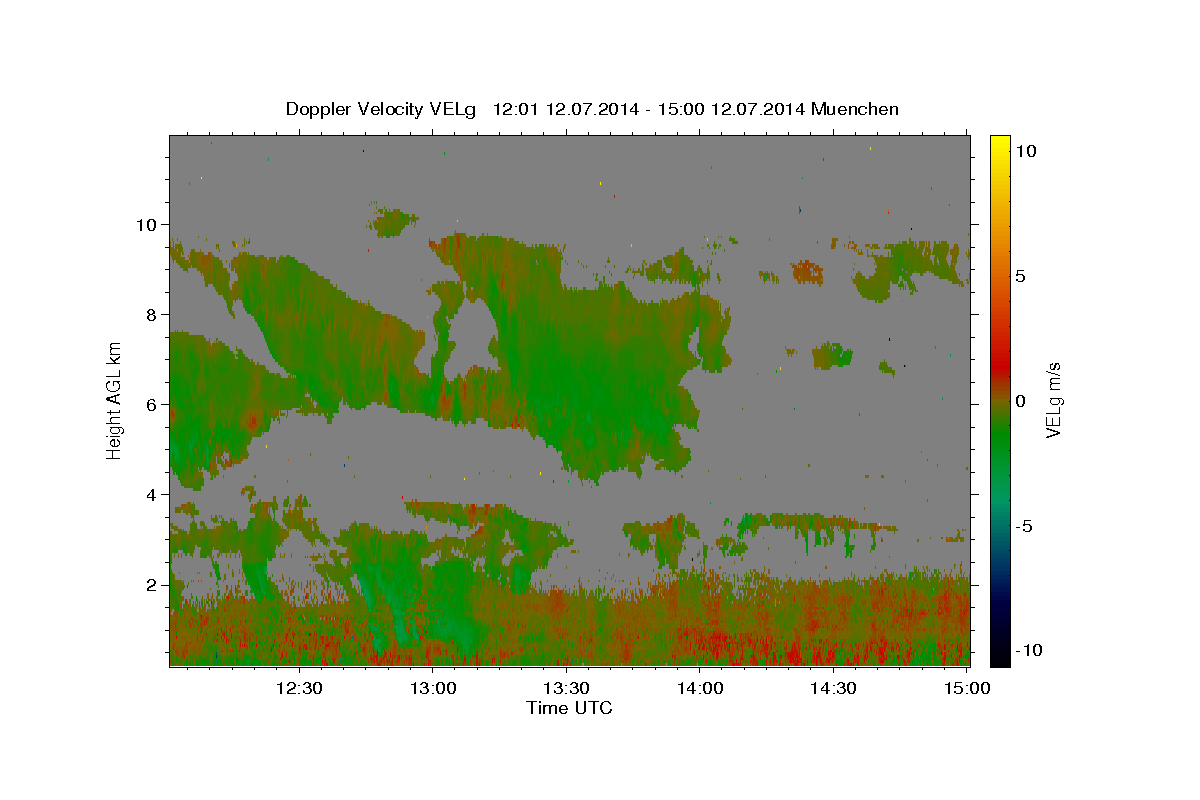Click the height tick label 8
This screenshot has height=800, width=1200.
[153, 315]
